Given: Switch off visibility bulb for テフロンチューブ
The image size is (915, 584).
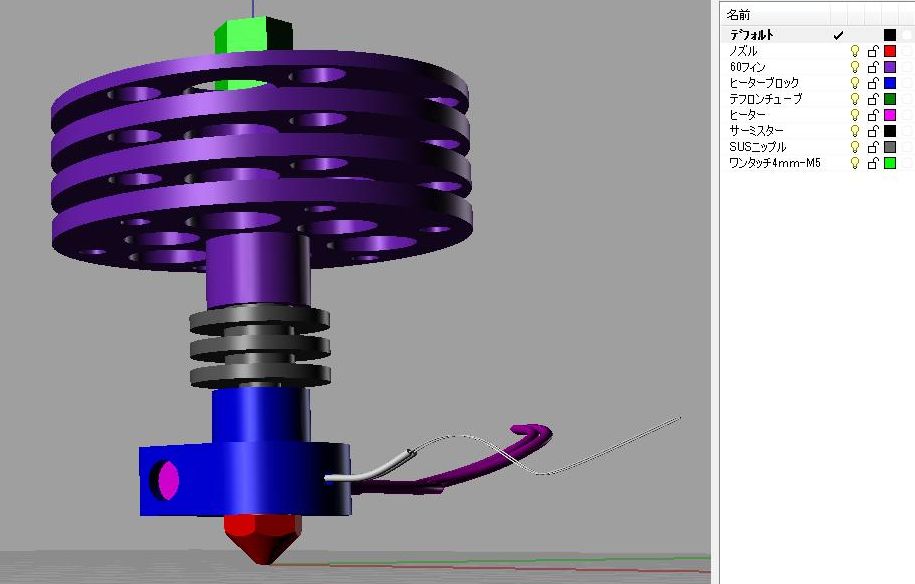Looking at the screenshot, I should pyautogui.click(x=855, y=99).
